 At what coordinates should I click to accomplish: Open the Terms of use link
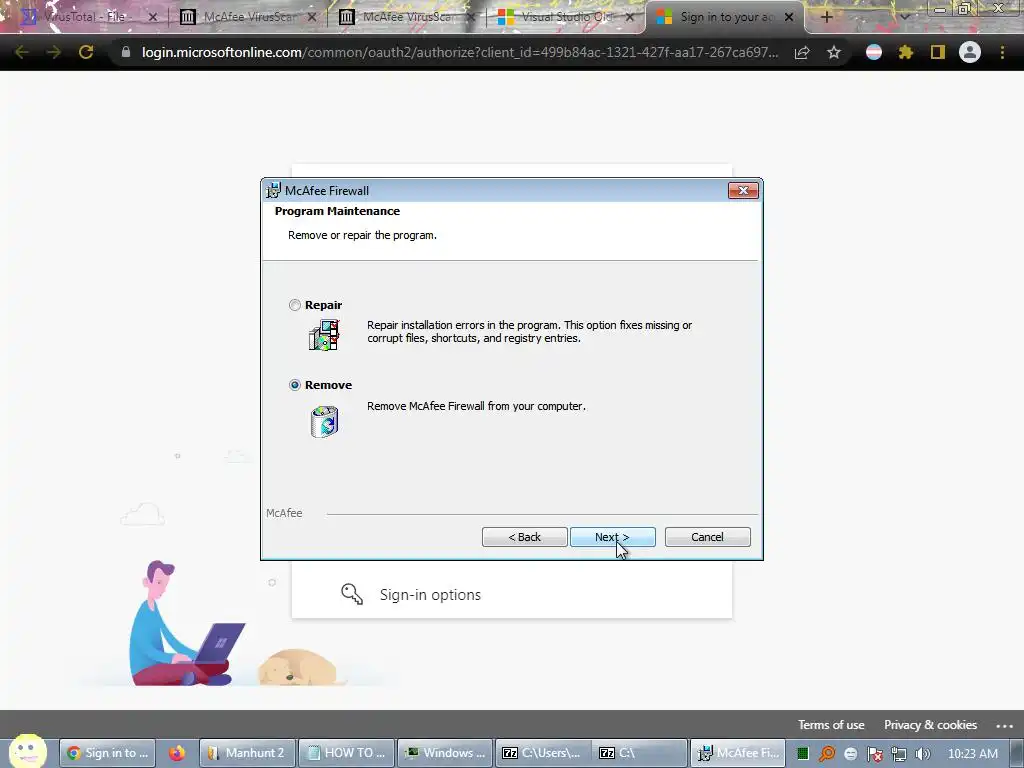pos(831,725)
